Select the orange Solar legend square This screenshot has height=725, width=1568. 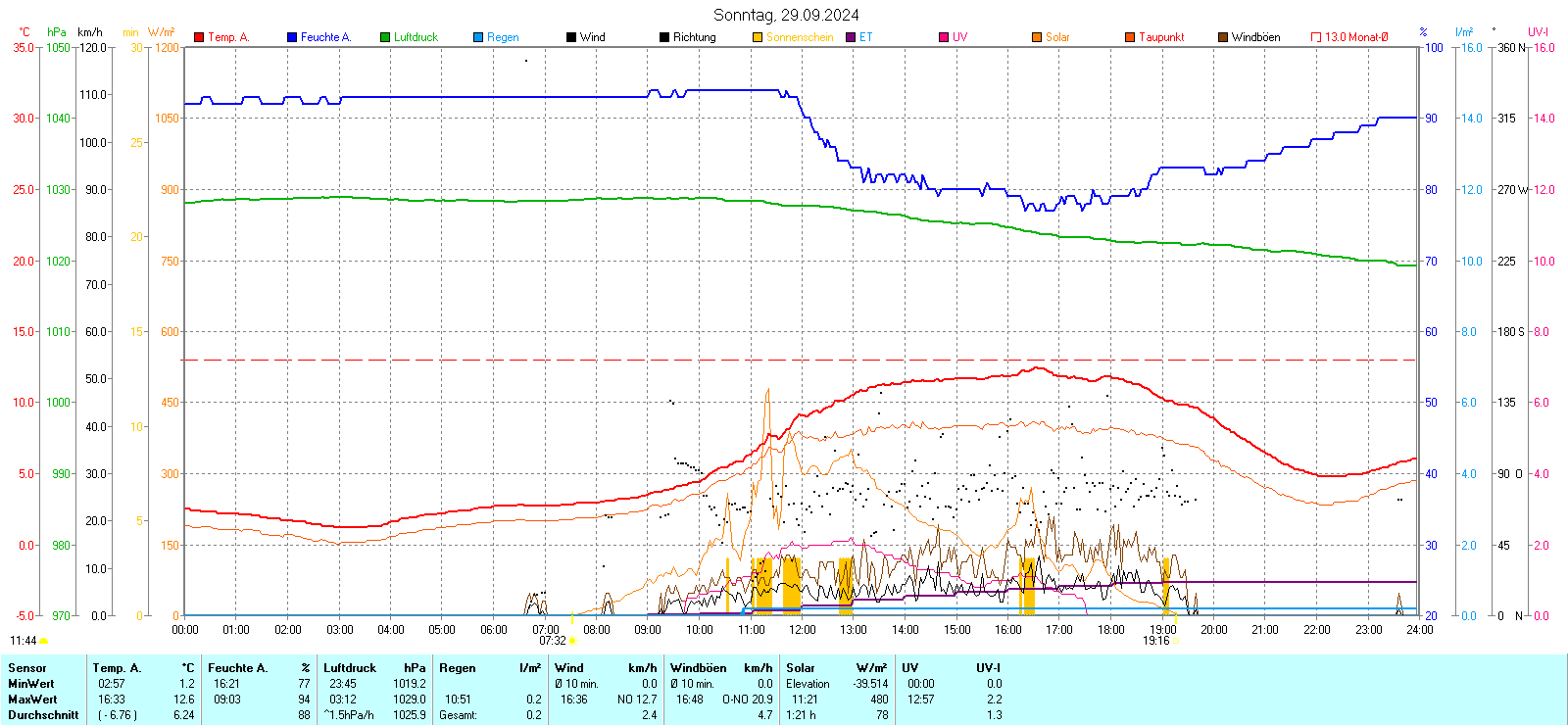point(1037,37)
